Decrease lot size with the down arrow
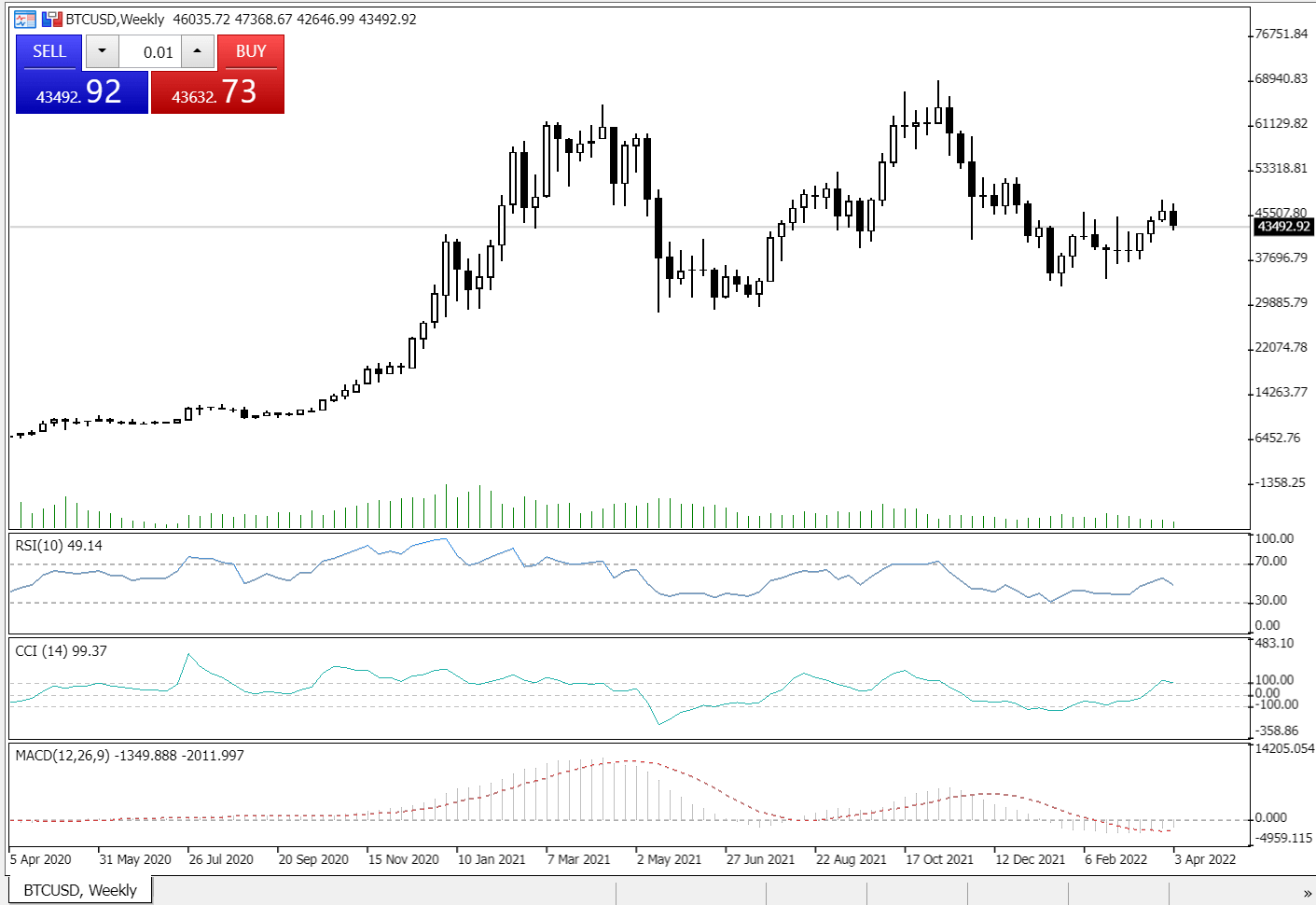This screenshot has height=905, width=1316. (x=102, y=51)
